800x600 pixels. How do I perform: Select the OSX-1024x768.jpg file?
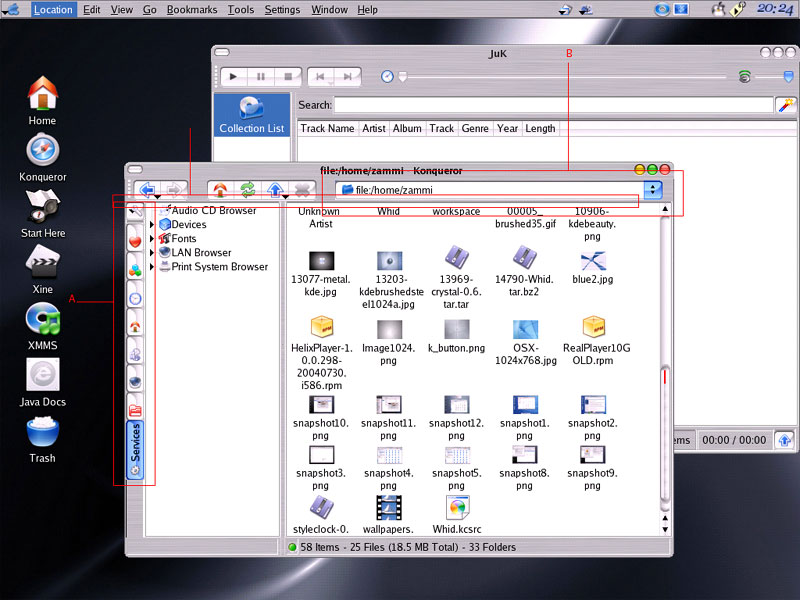tap(525, 342)
